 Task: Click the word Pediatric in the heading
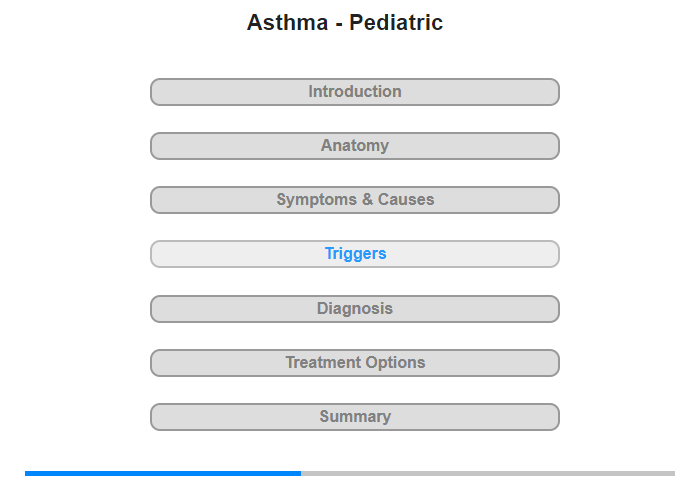coord(396,23)
